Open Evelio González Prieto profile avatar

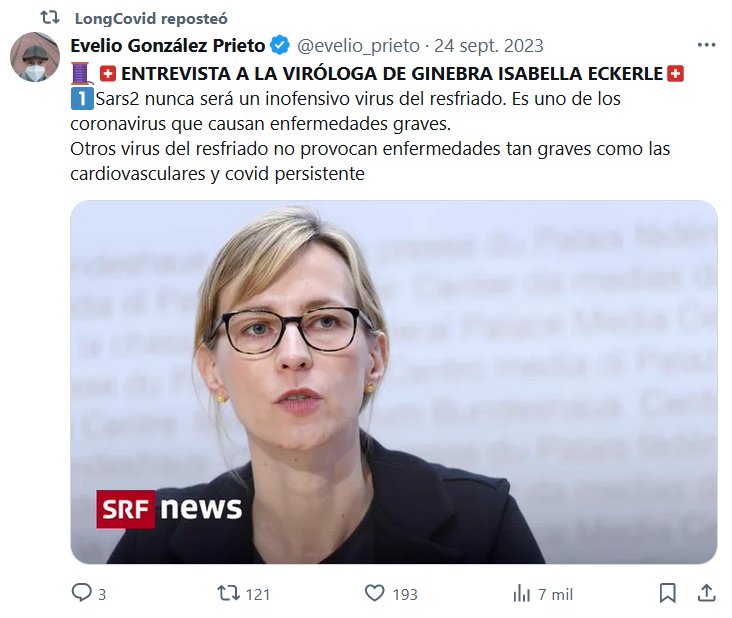point(35,57)
